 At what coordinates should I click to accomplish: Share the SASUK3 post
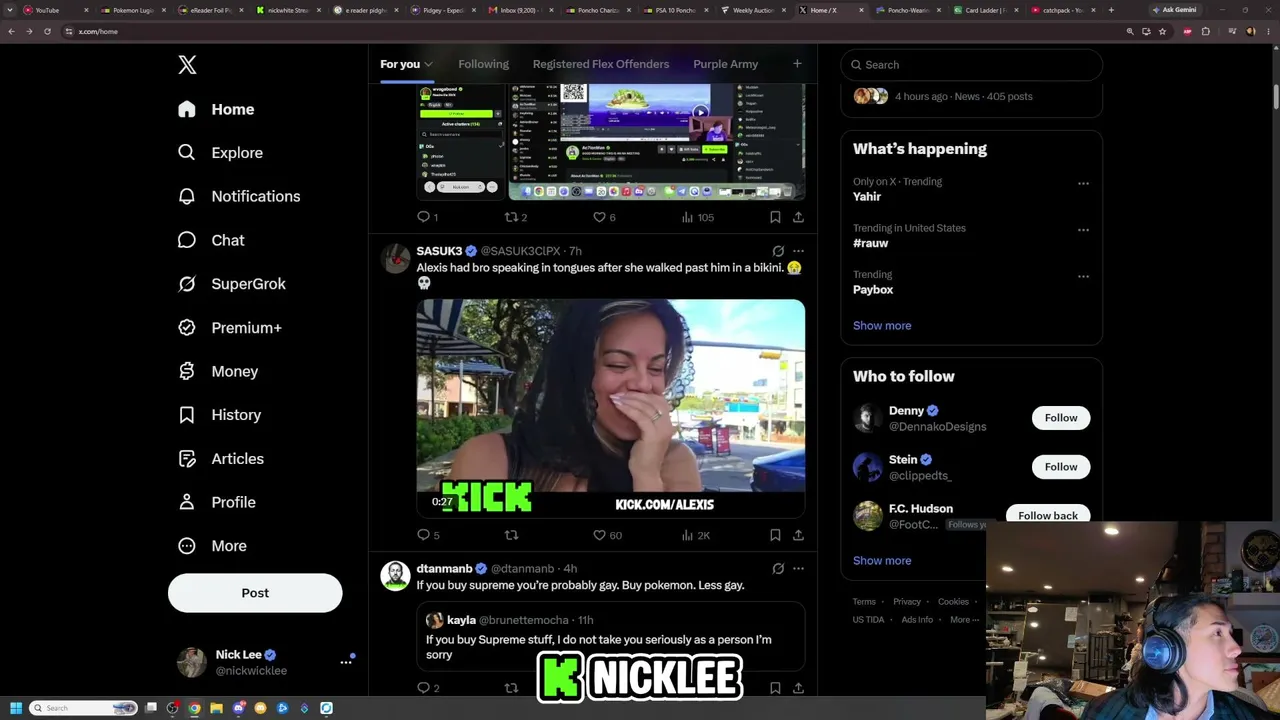pos(798,535)
